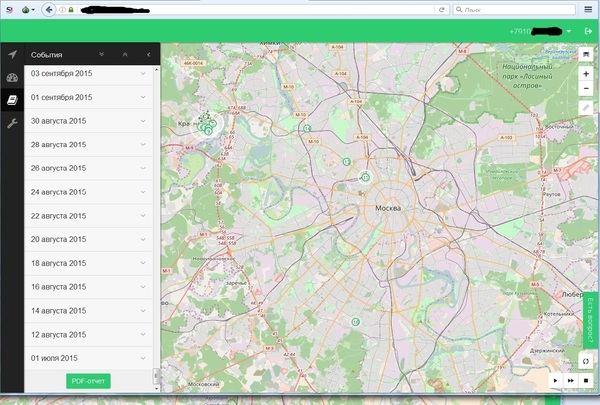The image size is (600, 405).
Task: Zoom out the map with minus button
Action: tap(585, 88)
